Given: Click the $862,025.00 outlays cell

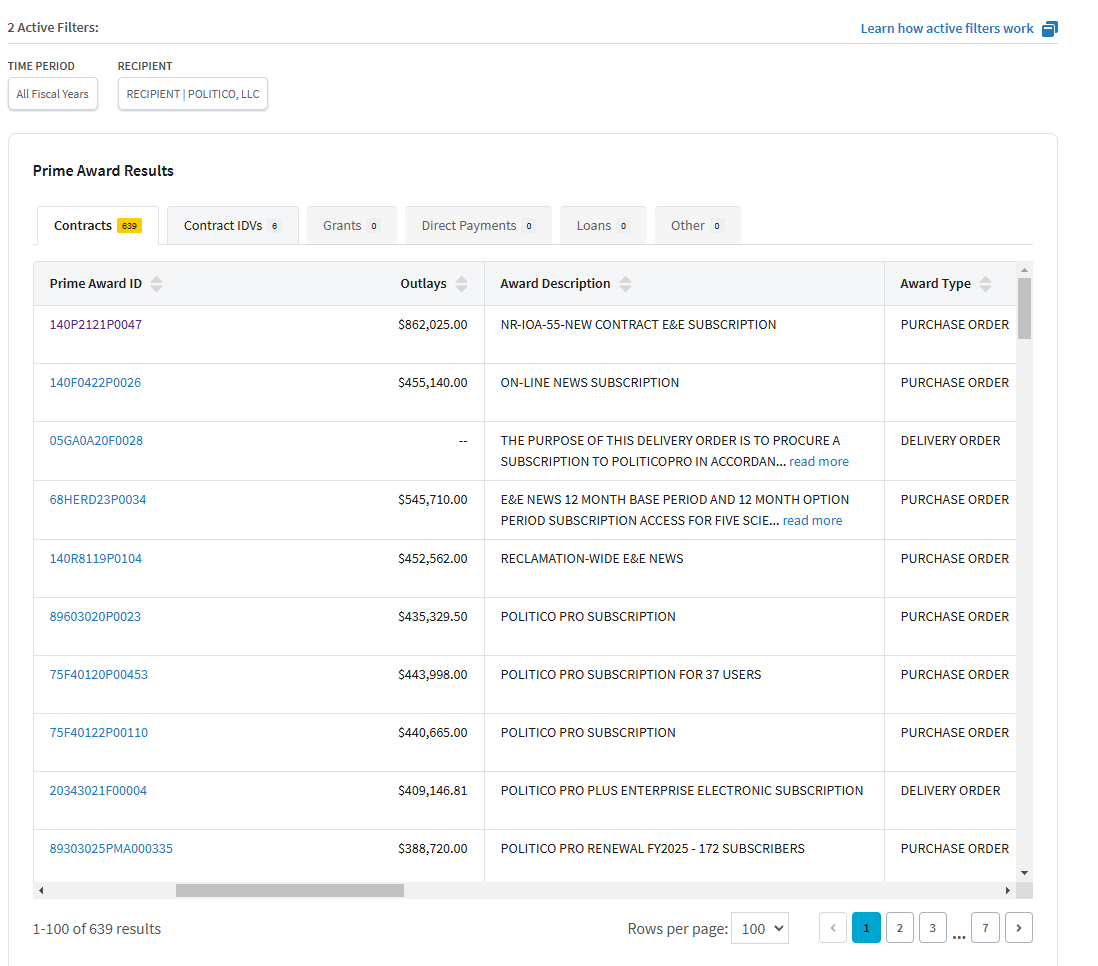Looking at the screenshot, I should click(x=433, y=324).
